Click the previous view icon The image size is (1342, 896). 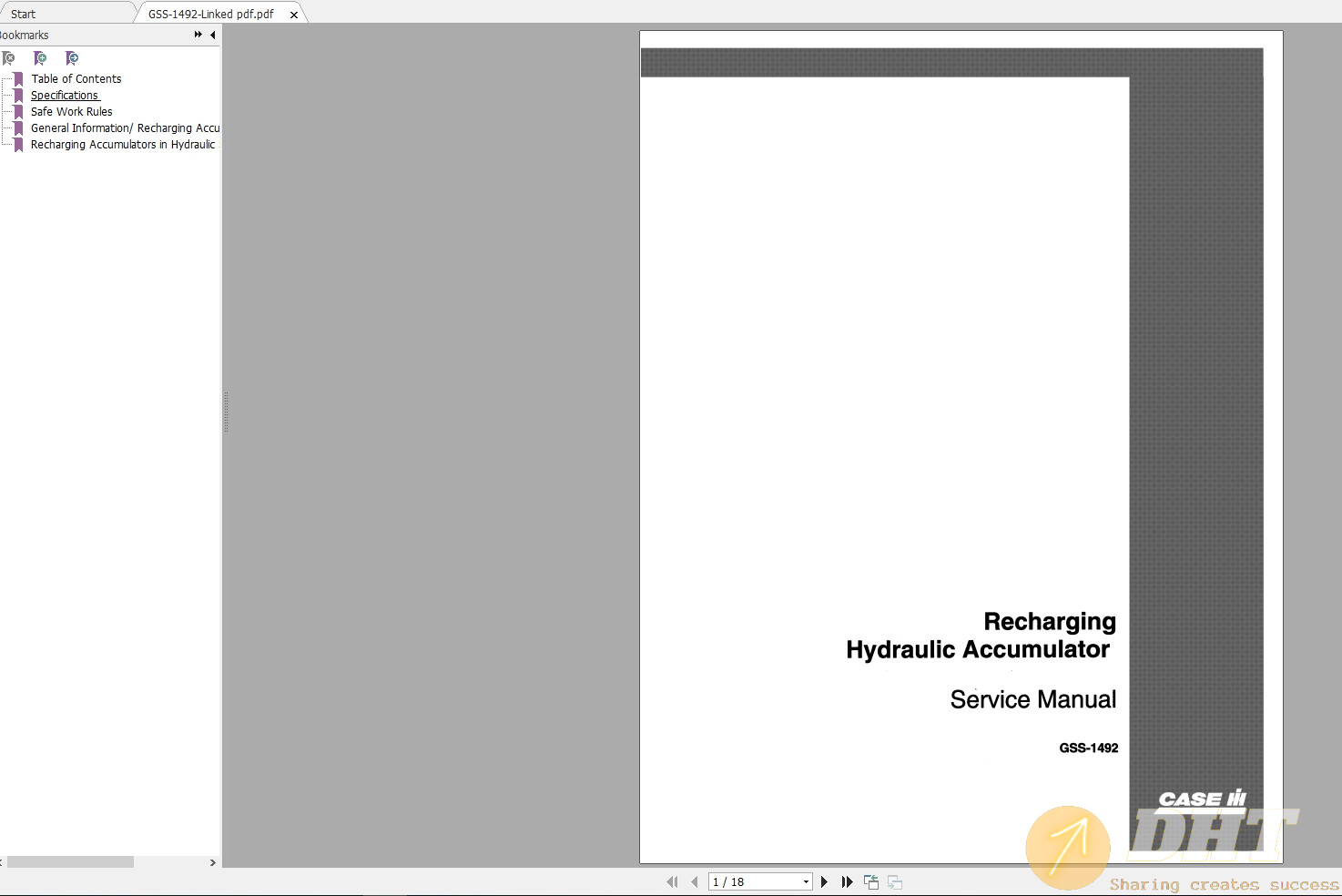pos(871,881)
